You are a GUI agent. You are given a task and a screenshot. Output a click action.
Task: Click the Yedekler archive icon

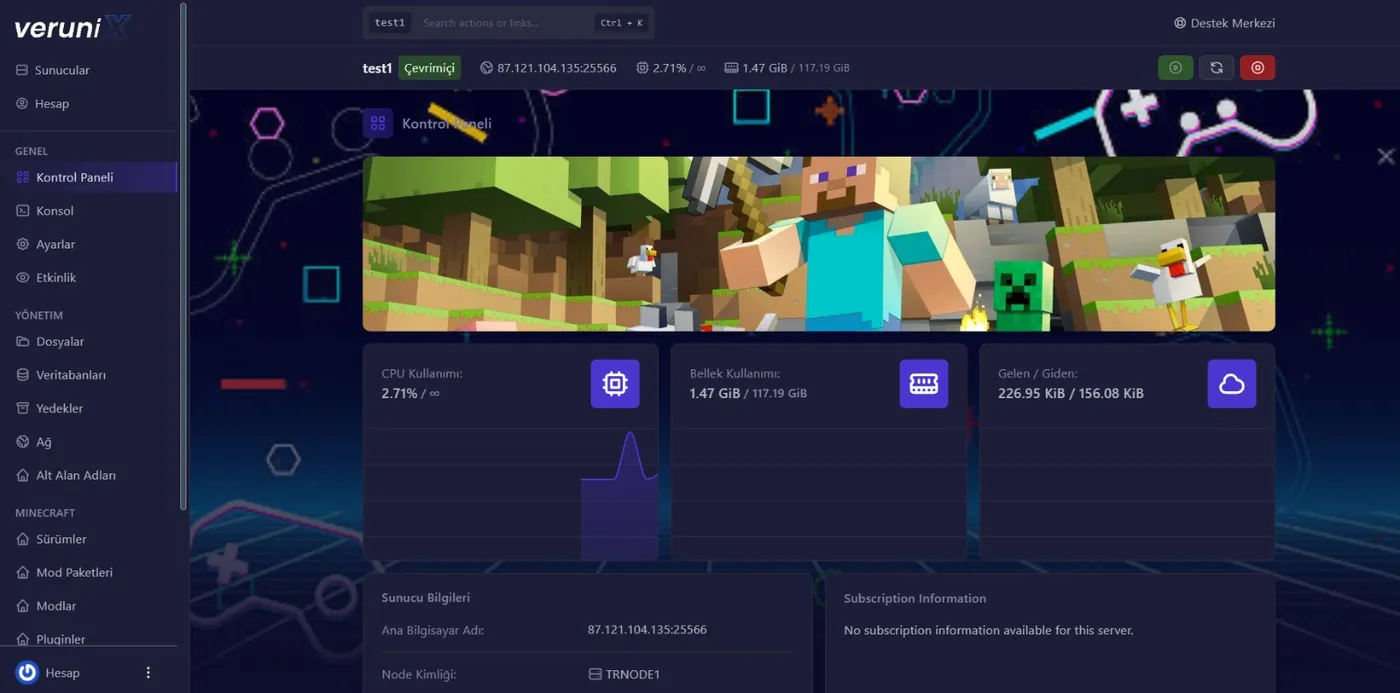[23, 408]
